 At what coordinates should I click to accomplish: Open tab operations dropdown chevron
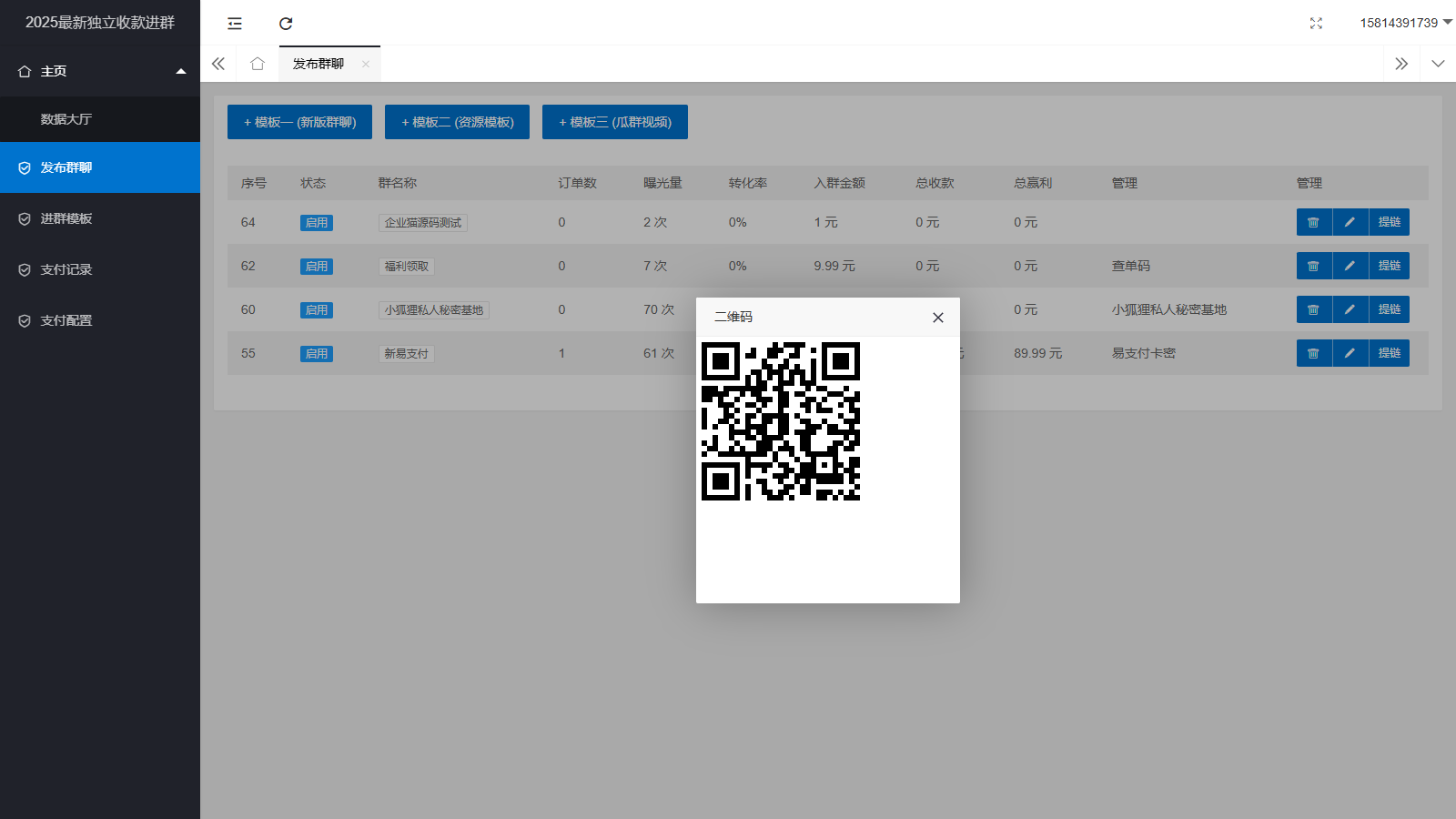point(1438,64)
